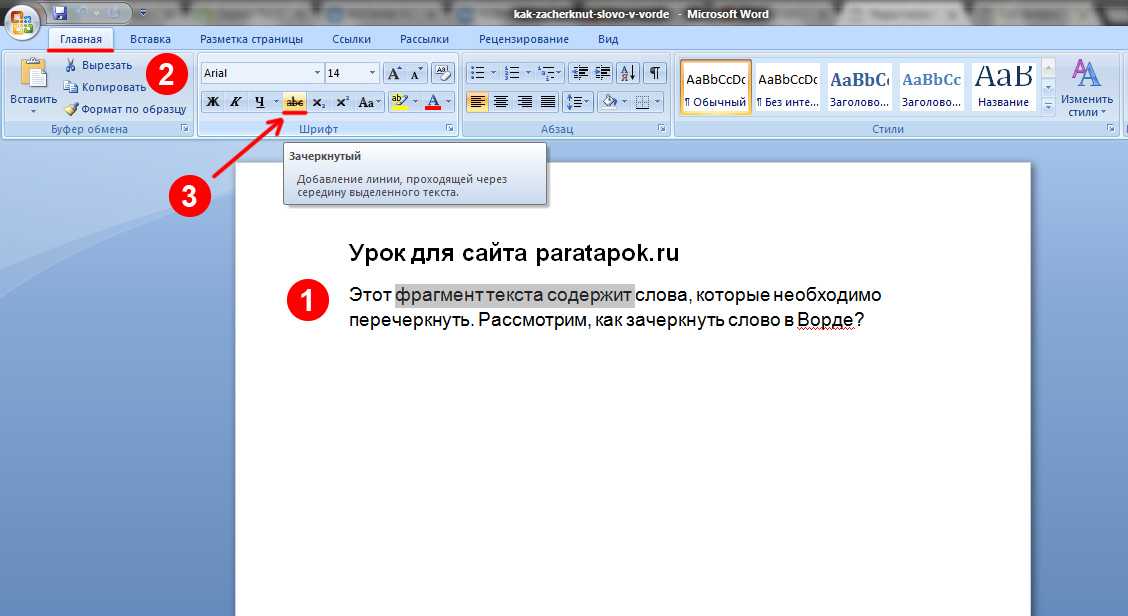Open the Рецензирование ribbon tab
The height and width of the screenshot is (616, 1128).
tap(524, 39)
